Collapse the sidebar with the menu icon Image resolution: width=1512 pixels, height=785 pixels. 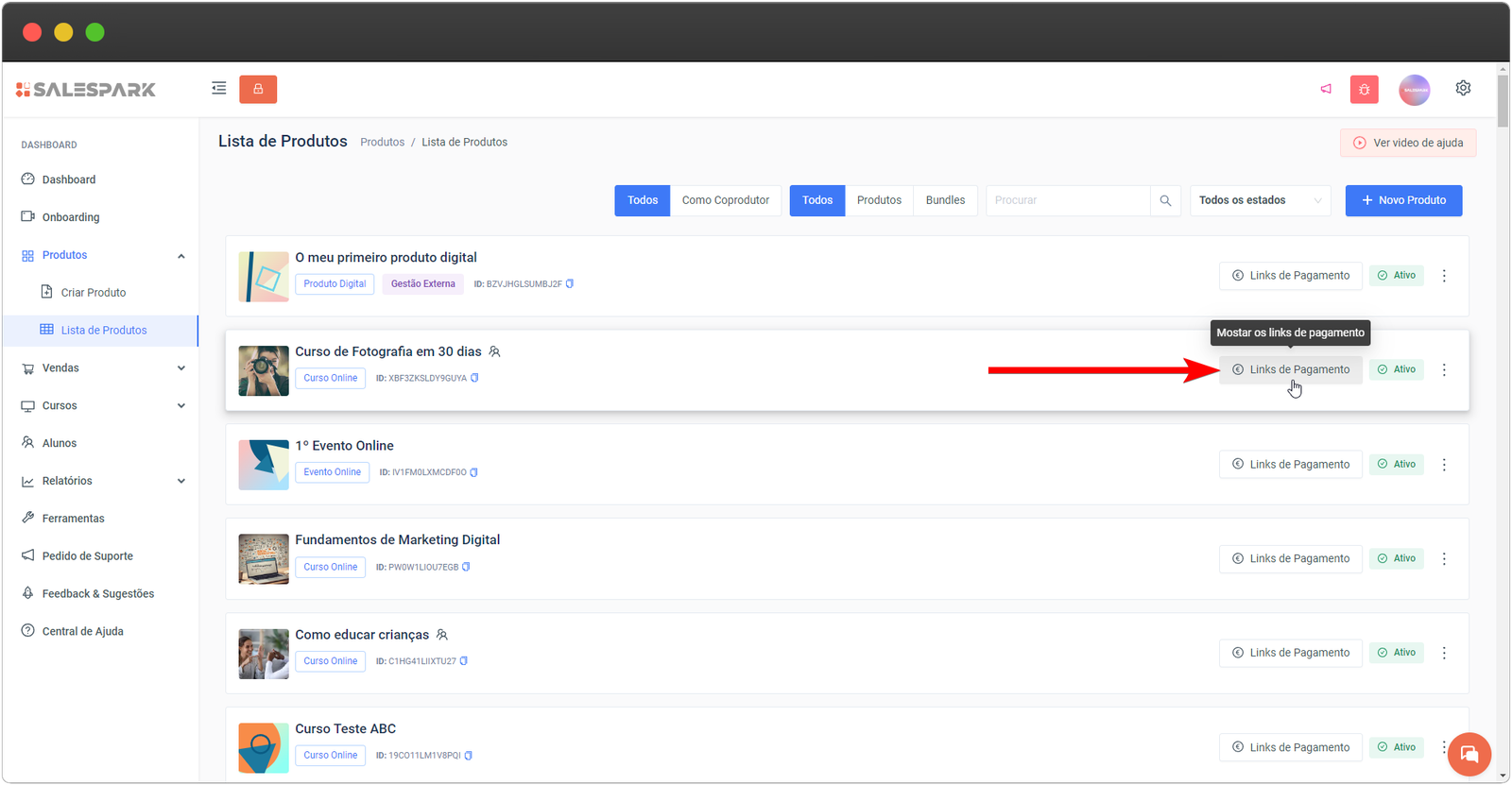(218, 89)
